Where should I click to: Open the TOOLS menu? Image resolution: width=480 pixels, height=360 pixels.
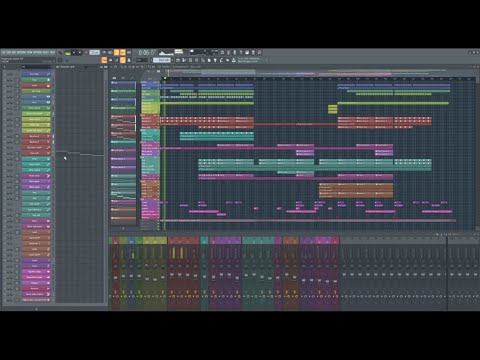(45, 52)
